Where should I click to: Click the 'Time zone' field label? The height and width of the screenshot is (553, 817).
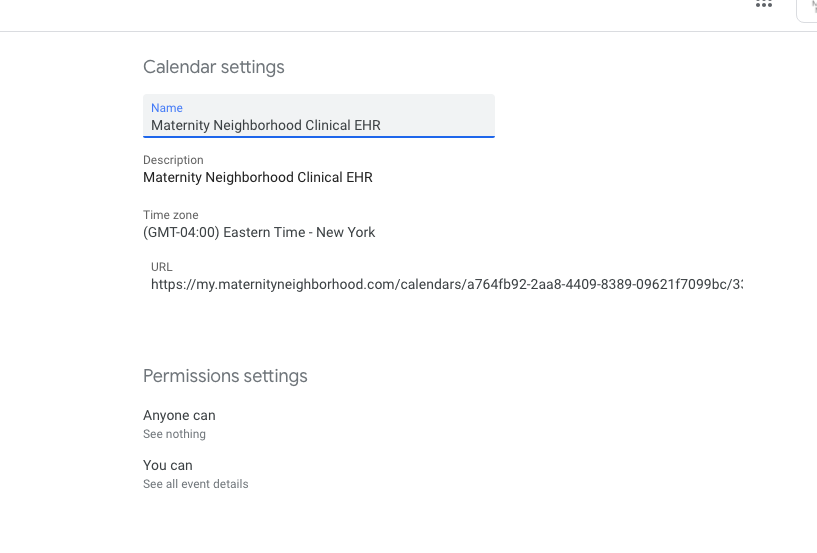click(x=171, y=215)
